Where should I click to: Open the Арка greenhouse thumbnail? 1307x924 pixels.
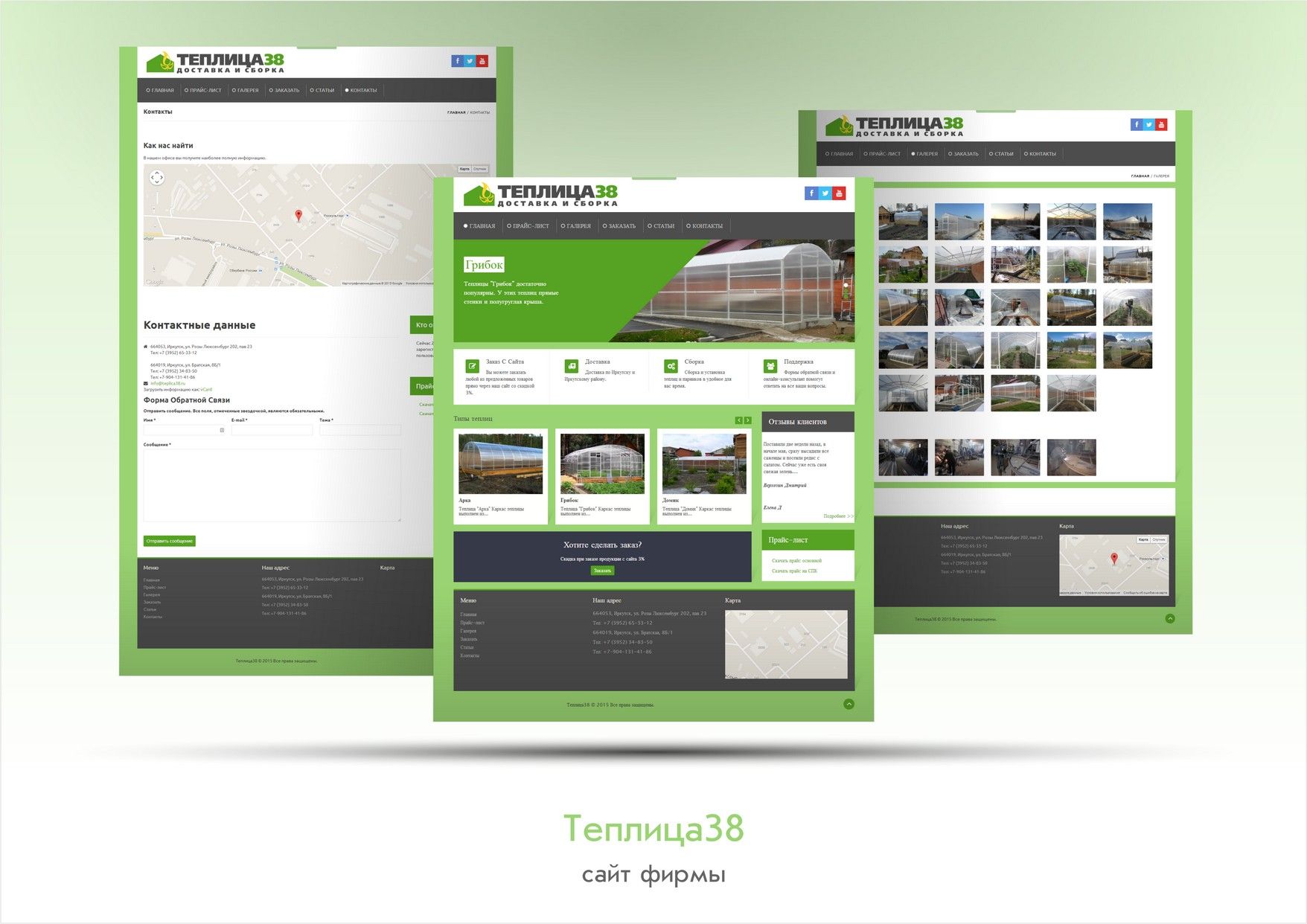(x=500, y=464)
